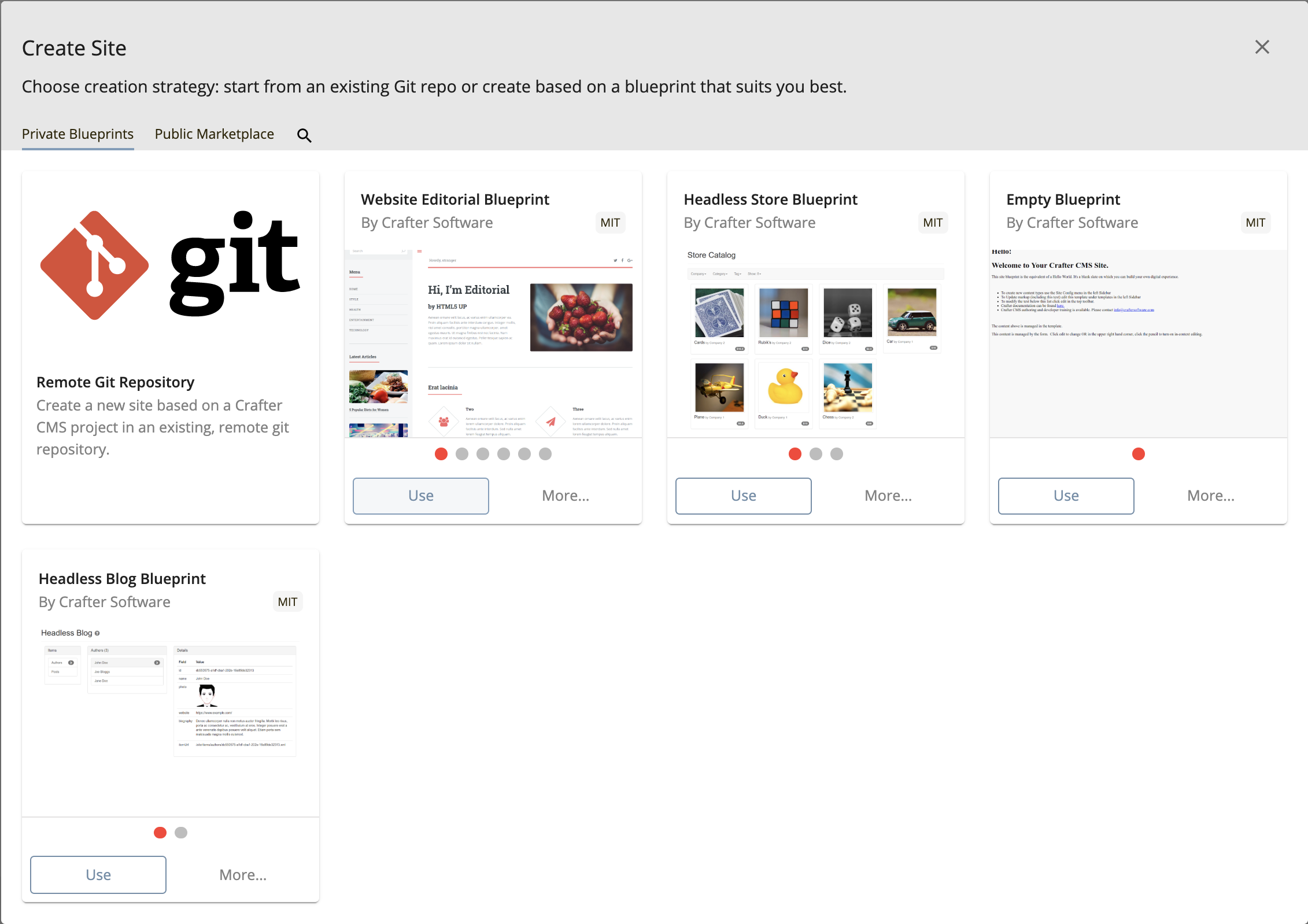Select fourth carousel dot of Website Editorial
This screenshot has height=924, width=1308.
(x=504, y=454)
